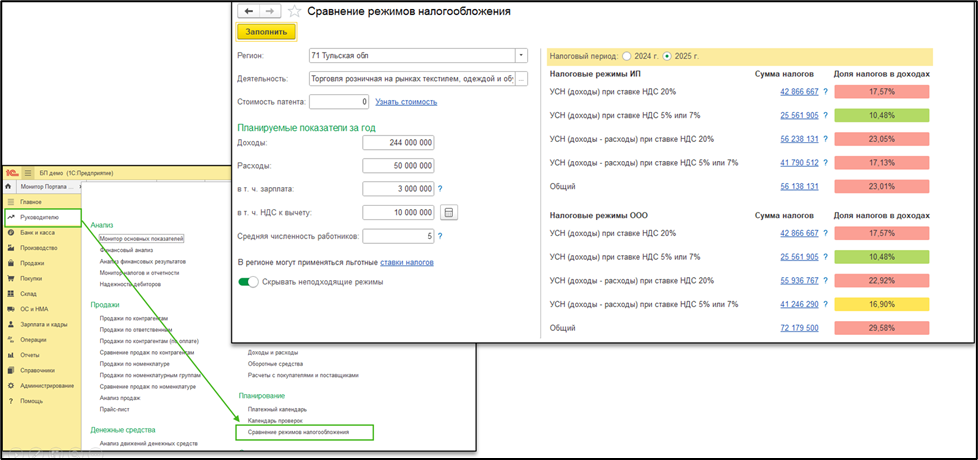The width and height of the screenshot is (978, 460).
Task: Follow the Узнать стоимость link
Action: click(406, 102)
